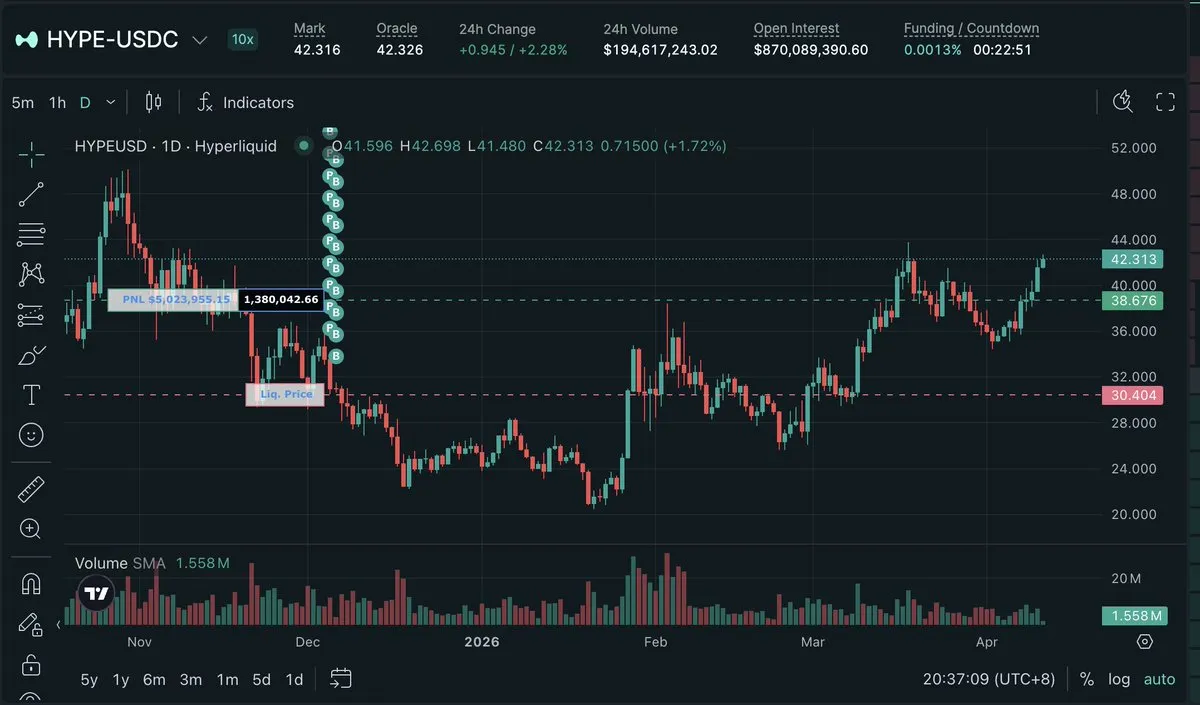Click the 38.676 position price label
The image size is (1200, 705).
[x=1132, y=300]
